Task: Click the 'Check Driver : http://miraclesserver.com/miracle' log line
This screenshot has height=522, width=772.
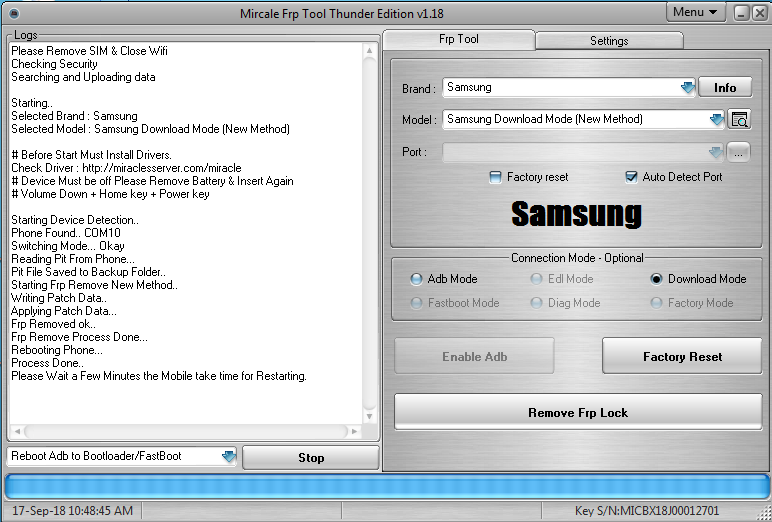Action: (x=126, y=168)
